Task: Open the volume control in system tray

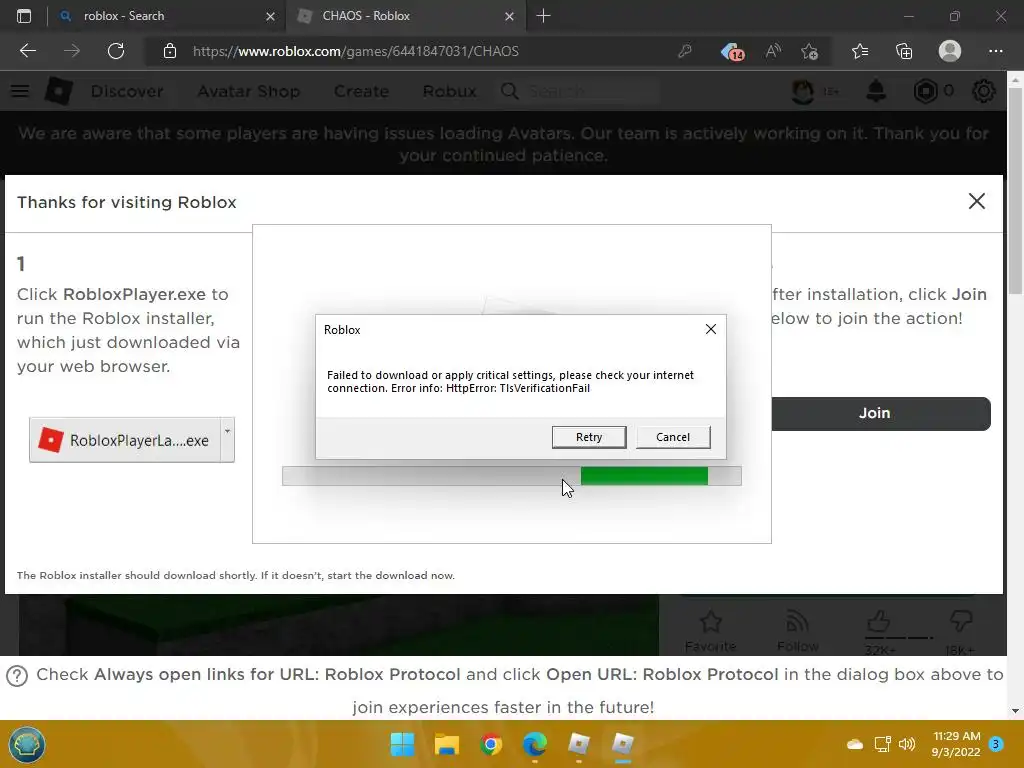Action: [906, 744]
